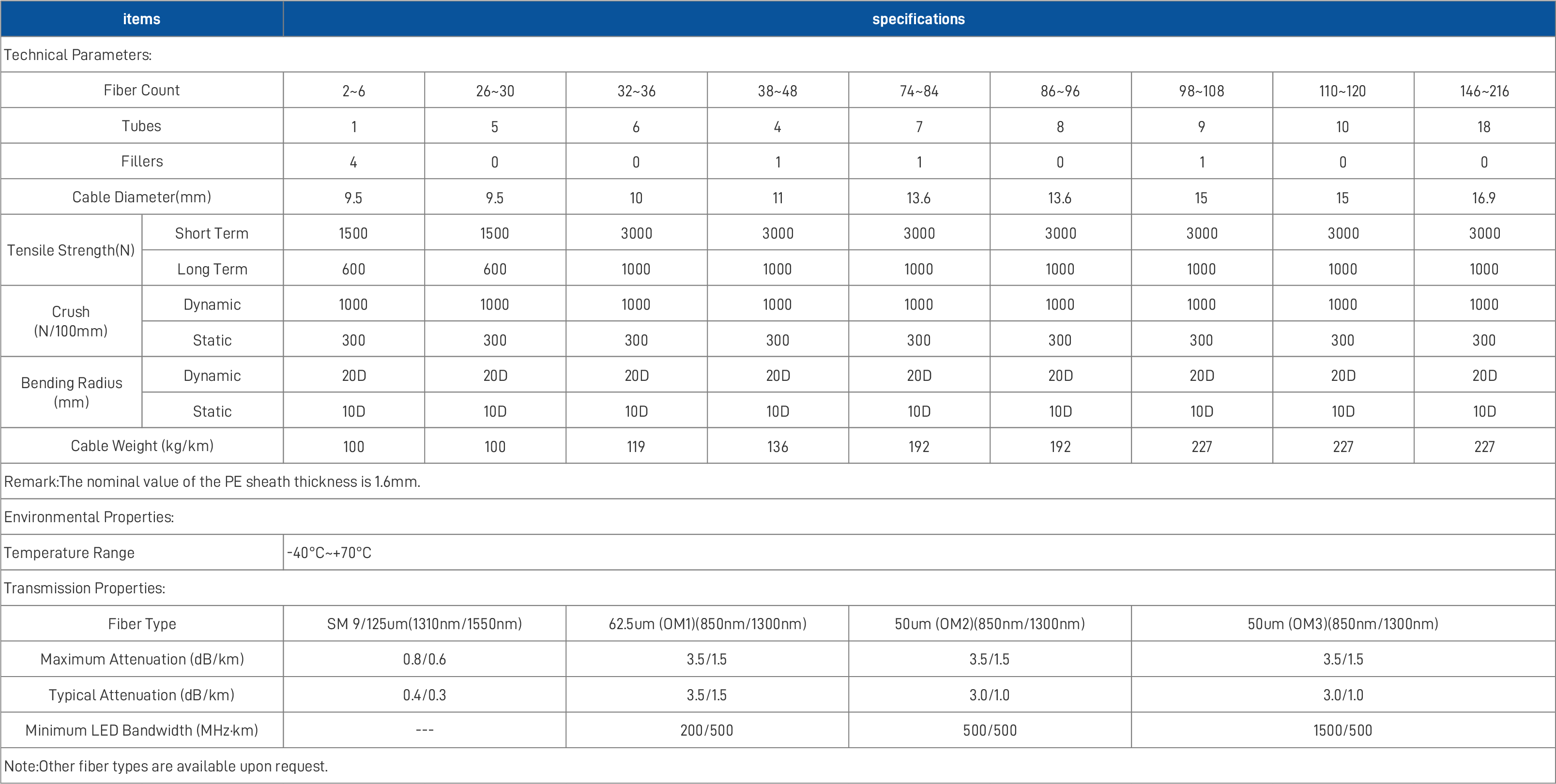1556x784 pixels.
Task: Select fiber count cell "26~30"
Action: point(495,90)
